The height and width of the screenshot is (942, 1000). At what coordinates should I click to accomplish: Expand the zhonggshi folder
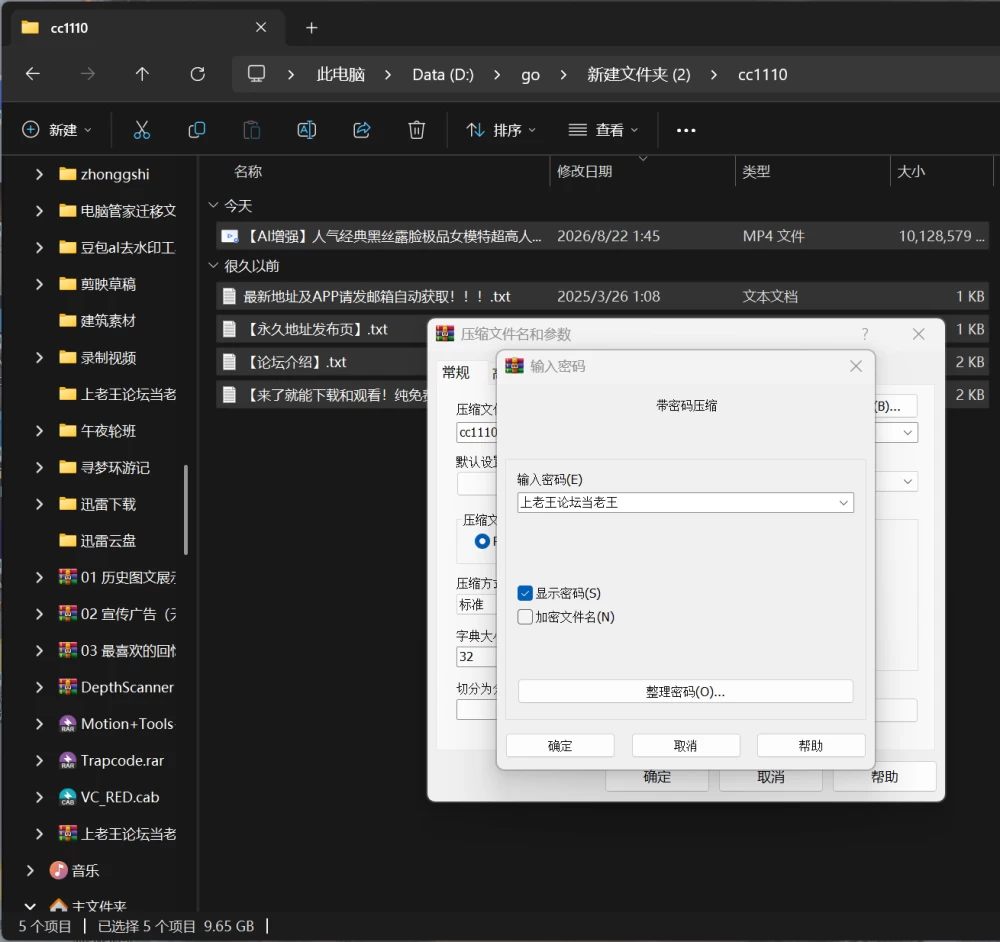coord(40,174)
